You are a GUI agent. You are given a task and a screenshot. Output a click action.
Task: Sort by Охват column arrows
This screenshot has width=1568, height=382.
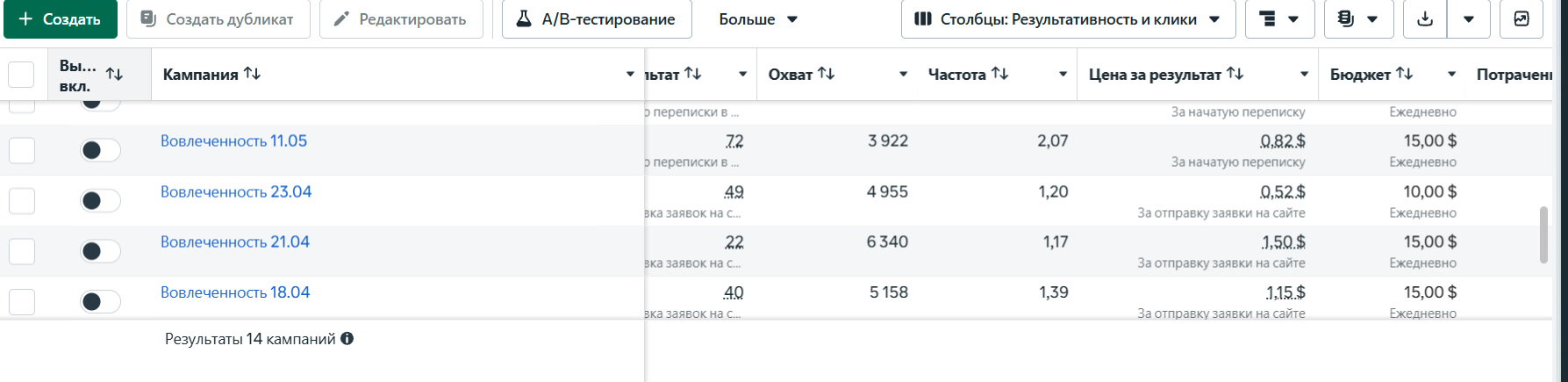(826, 74)
